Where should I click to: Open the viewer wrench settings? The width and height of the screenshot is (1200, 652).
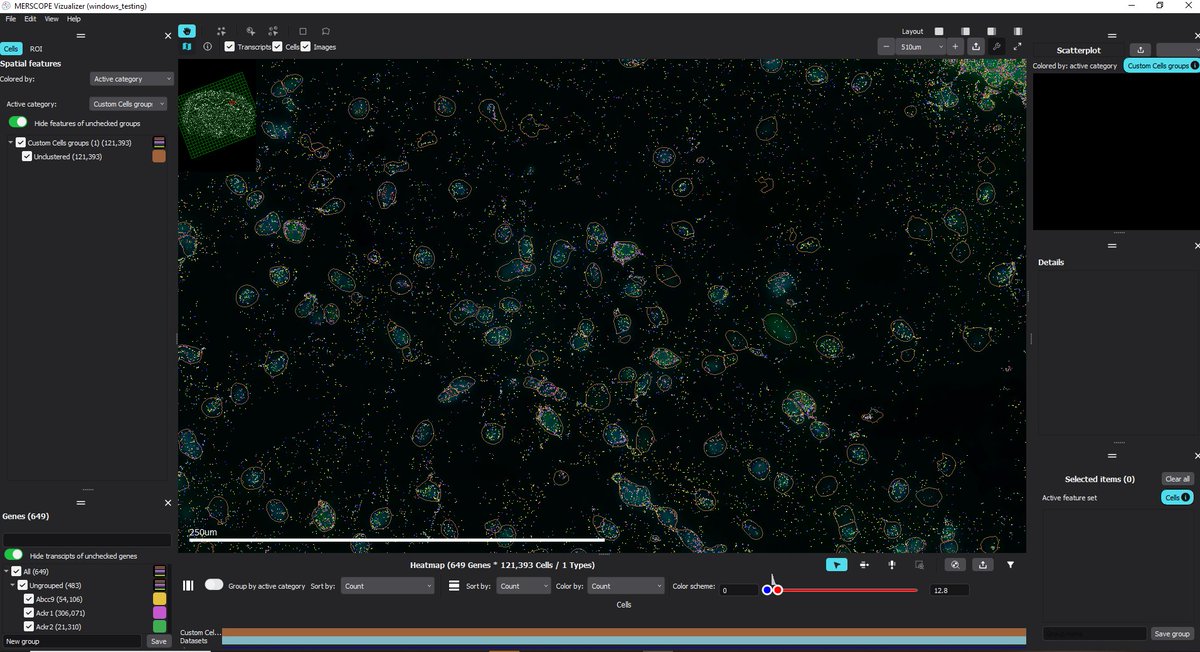997,46
